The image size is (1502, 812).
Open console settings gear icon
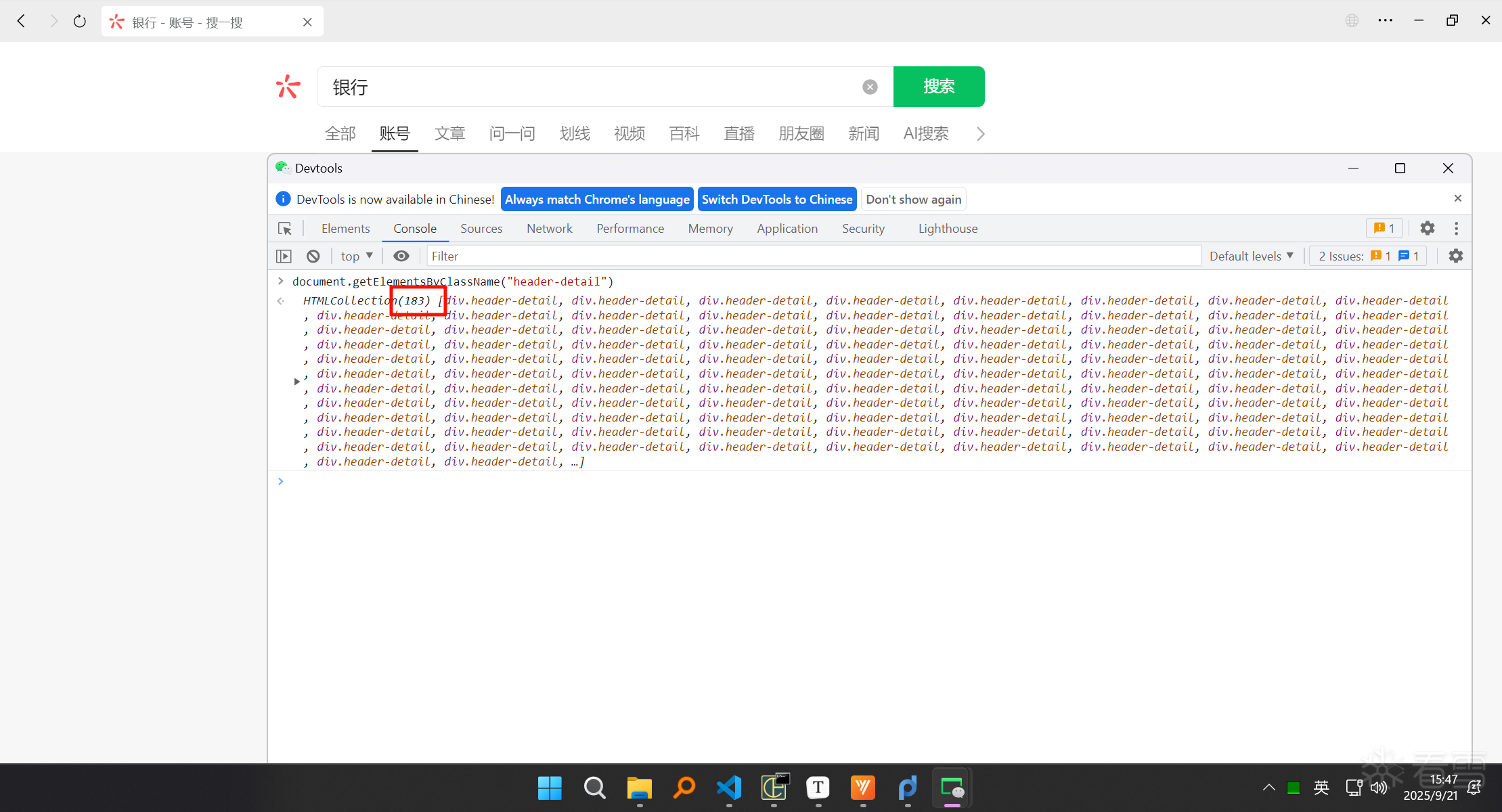pyautogui.click(x=1455, y=256)
